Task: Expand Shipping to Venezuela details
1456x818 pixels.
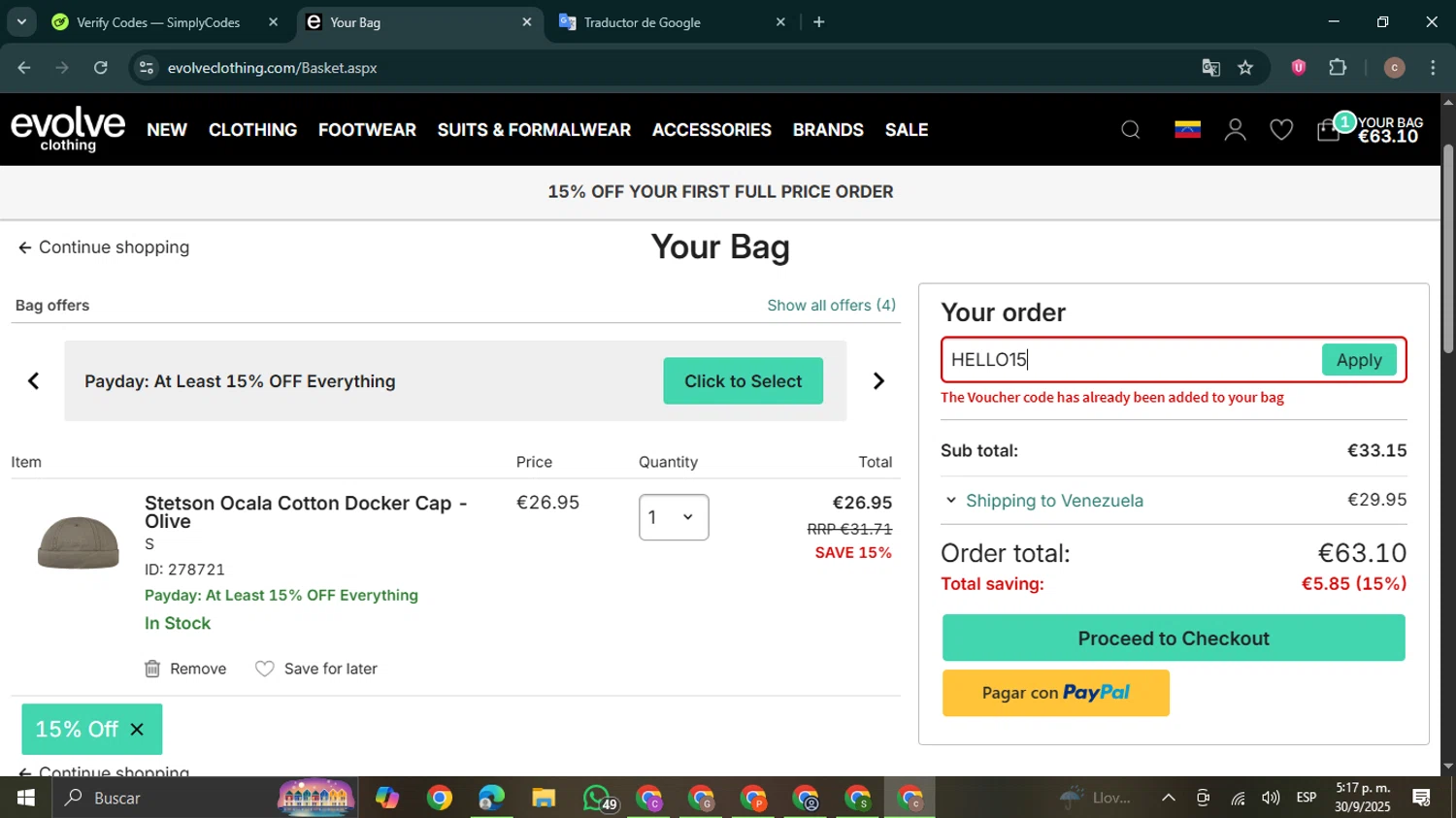Action: pos(1054,501)
